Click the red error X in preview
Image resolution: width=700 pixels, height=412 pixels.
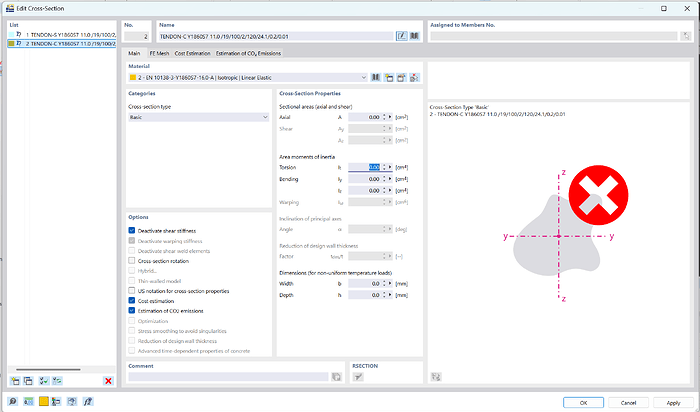coord(598,195)
